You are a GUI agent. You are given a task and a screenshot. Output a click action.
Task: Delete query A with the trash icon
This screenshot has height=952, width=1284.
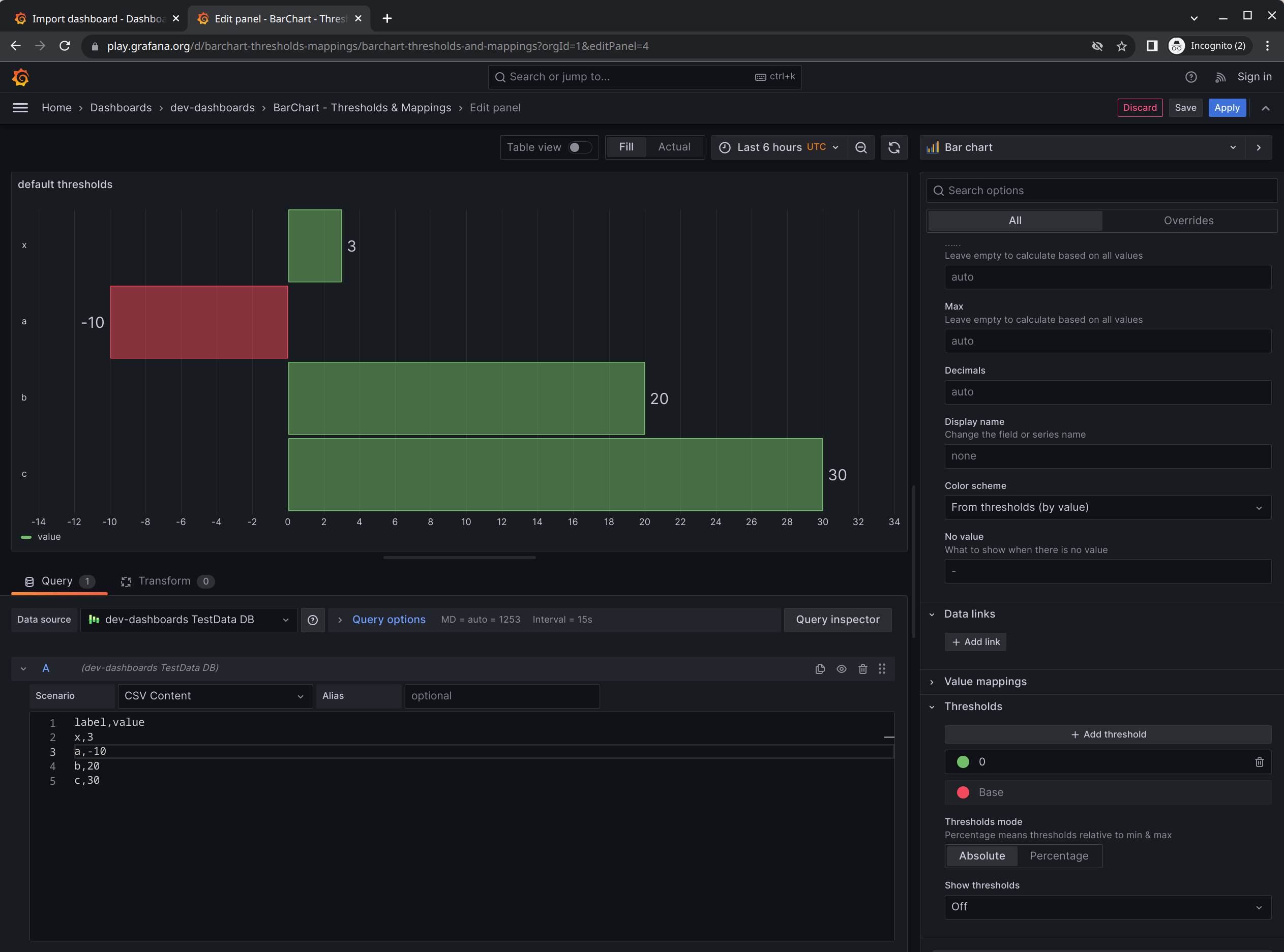(862, 668)
